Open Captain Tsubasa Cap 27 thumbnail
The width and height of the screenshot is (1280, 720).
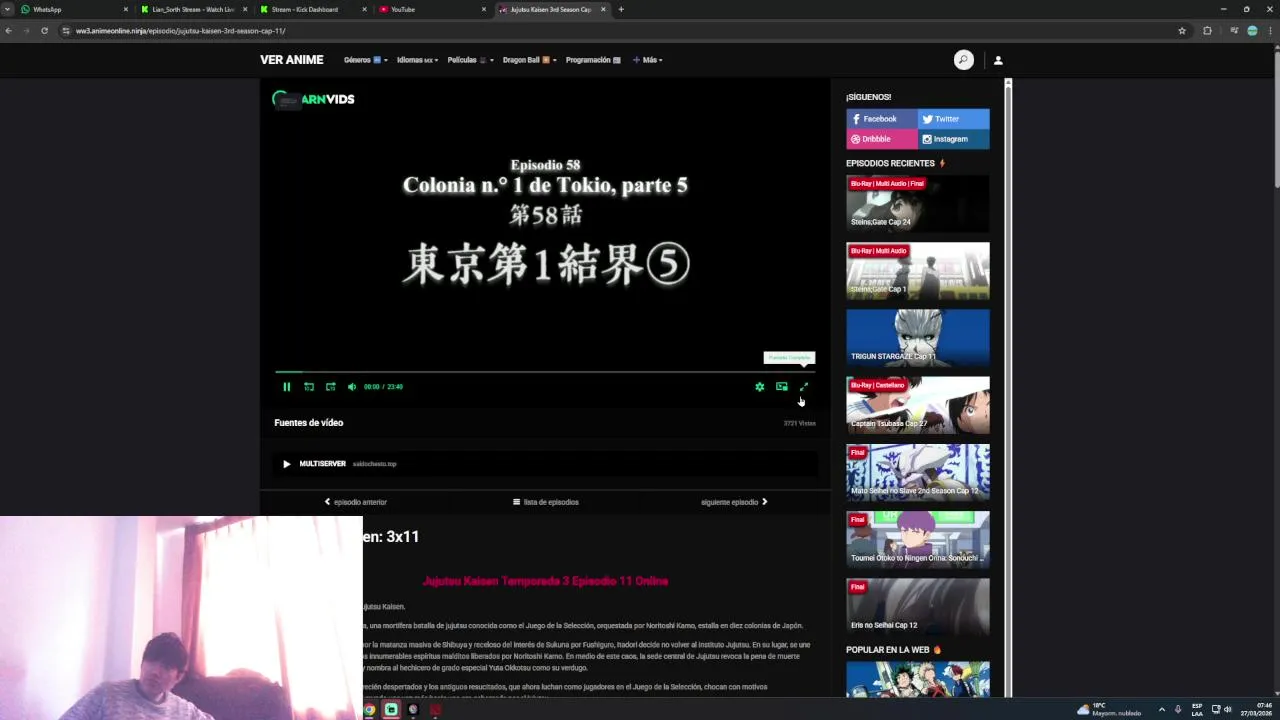(x=918, y=405)
